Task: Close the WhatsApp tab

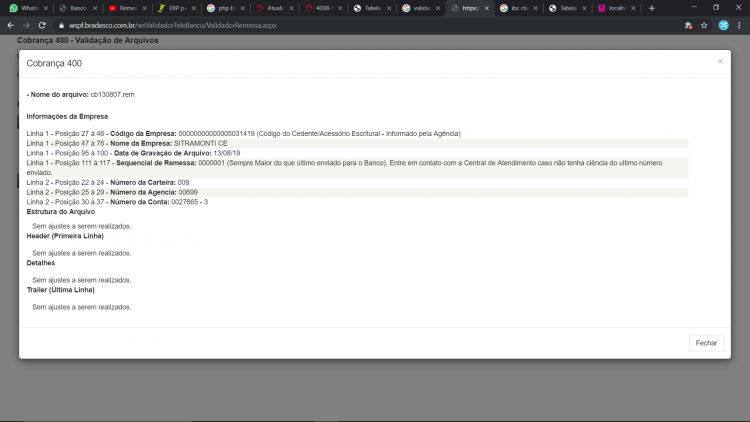Action: tap(46, 8)
